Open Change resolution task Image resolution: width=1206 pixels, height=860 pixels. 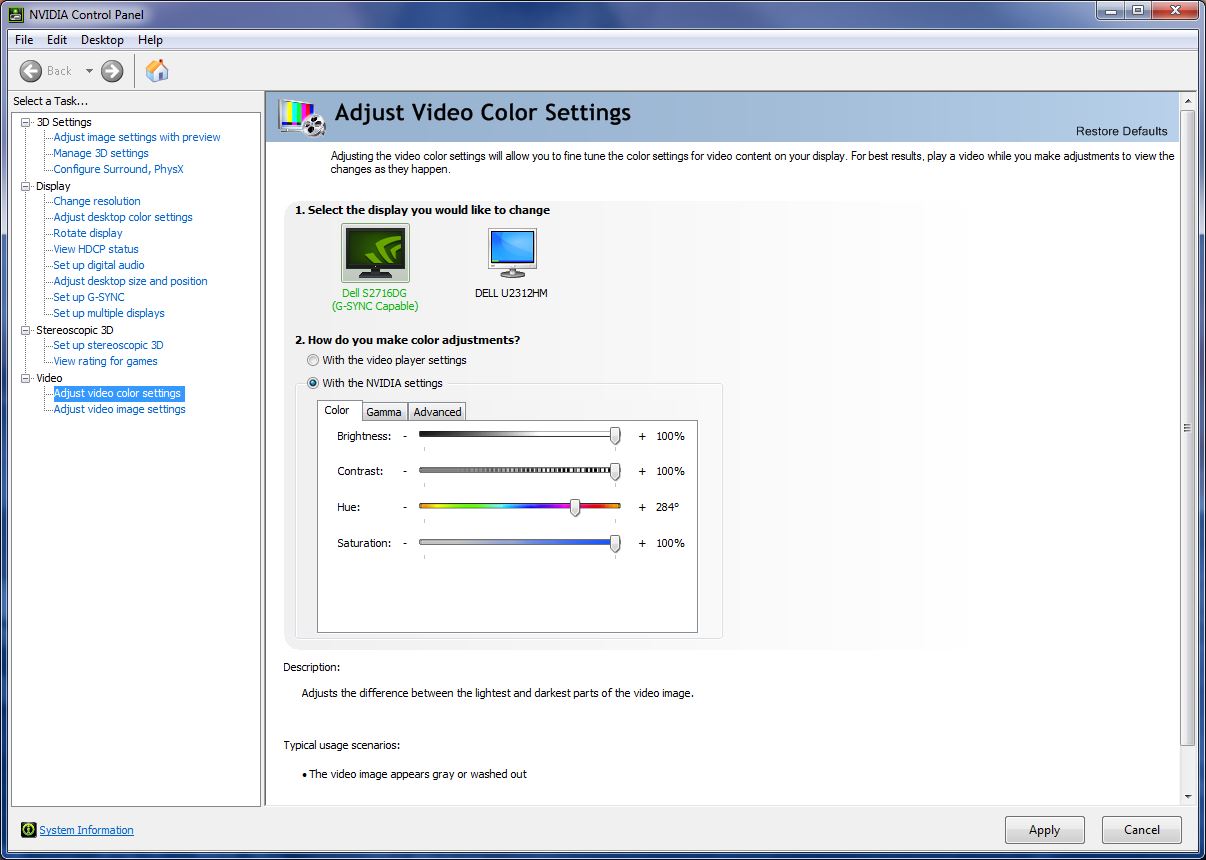click(x=97, y=201)
